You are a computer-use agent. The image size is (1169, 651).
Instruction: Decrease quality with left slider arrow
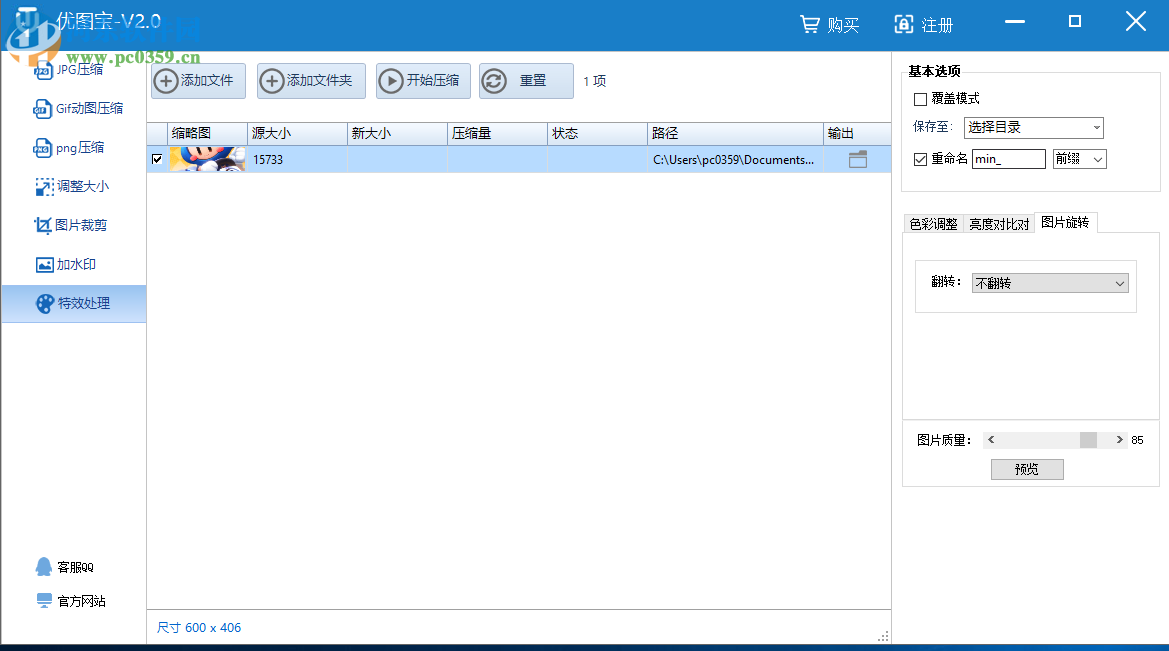tap(991, 440)
